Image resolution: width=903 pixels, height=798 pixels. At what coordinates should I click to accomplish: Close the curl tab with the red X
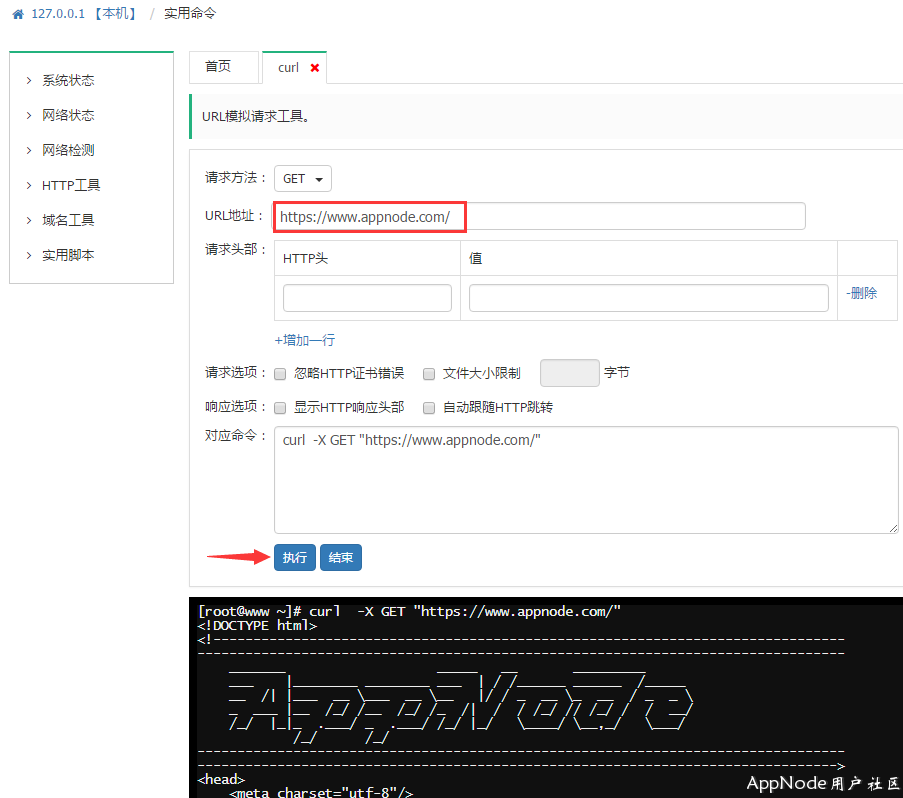tap(314, 68)
